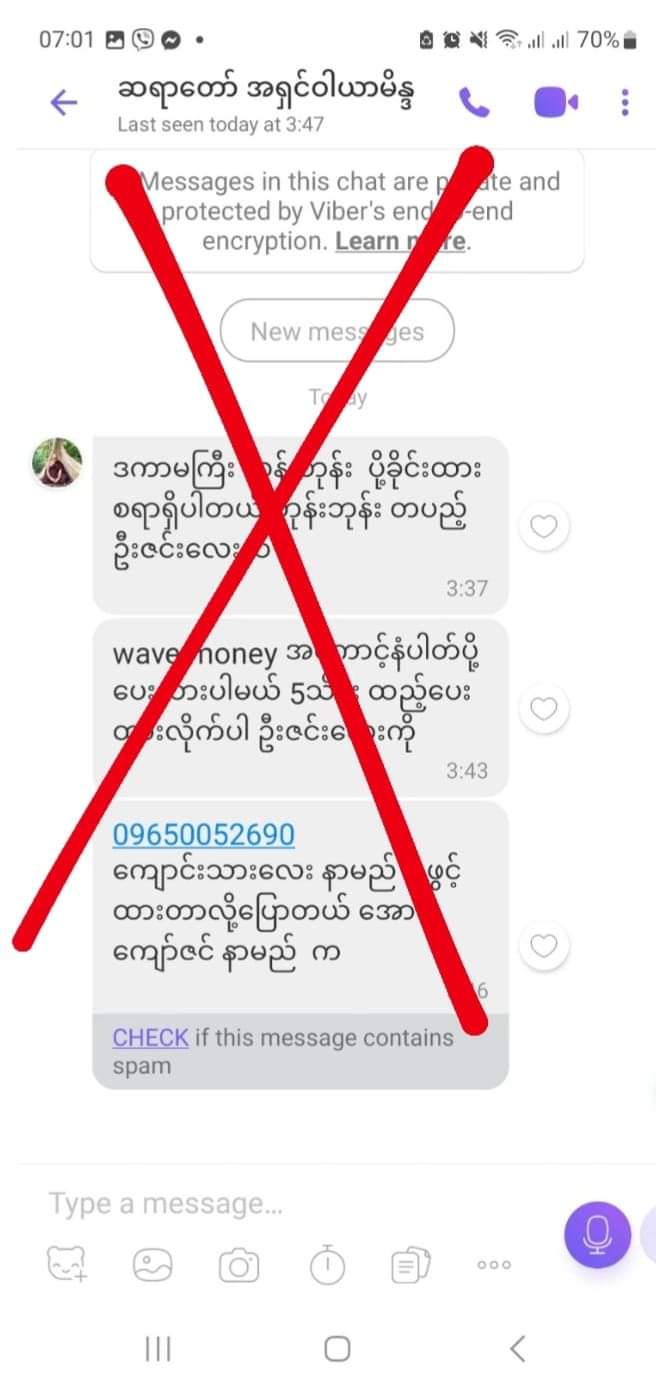The image size is (656, 1395).
Task: Open the camera from the message toolbar
Action: click(x=239, y=1266)
